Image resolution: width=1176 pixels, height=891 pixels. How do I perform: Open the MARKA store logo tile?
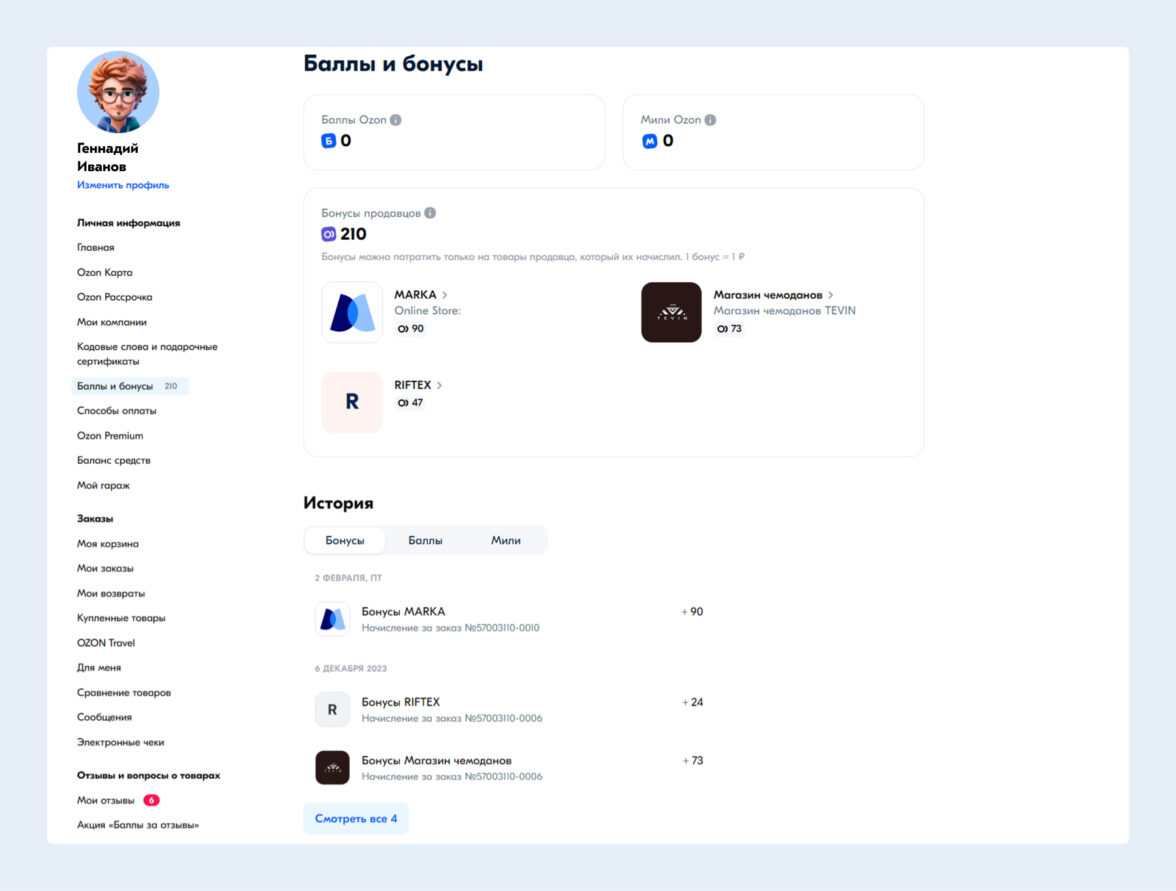(x=352, y=312)
